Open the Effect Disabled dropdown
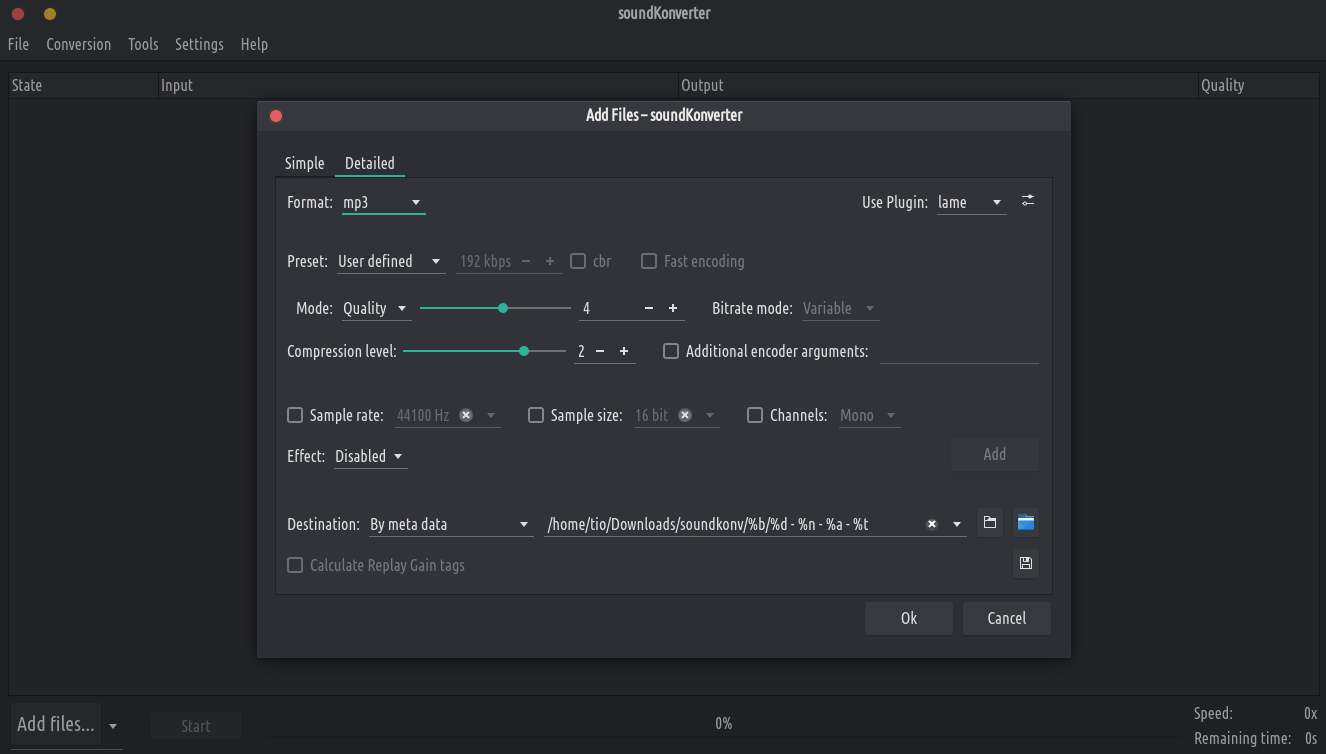1326x754 pixels. click(370, 456)
